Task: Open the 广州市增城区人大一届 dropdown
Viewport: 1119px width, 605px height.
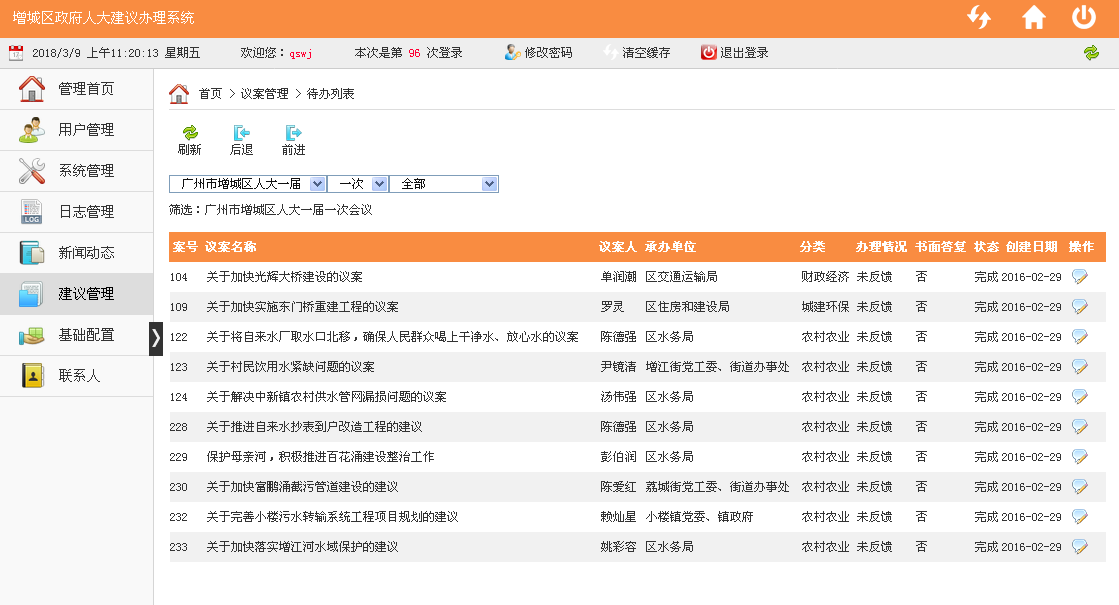Action: point(248,184)
